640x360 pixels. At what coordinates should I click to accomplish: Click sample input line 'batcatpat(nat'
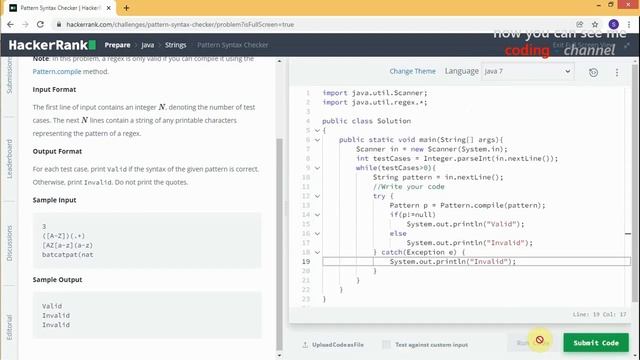pyautogui.click(x=68, y=255)
